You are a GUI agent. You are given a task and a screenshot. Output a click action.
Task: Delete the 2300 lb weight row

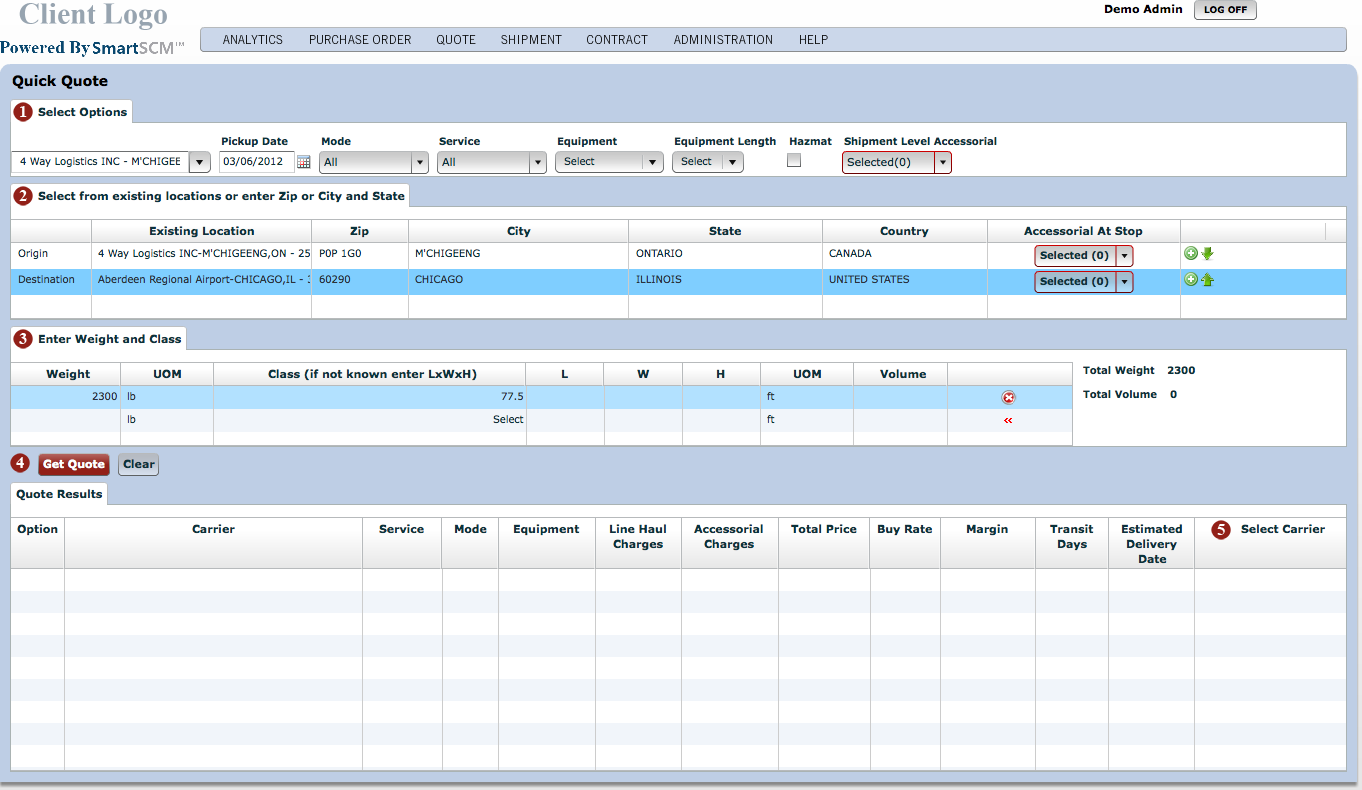1008,398
